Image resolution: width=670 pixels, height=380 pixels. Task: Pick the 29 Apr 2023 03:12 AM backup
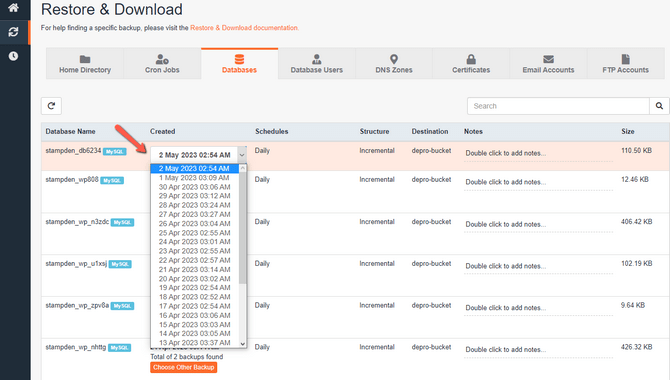194,196
